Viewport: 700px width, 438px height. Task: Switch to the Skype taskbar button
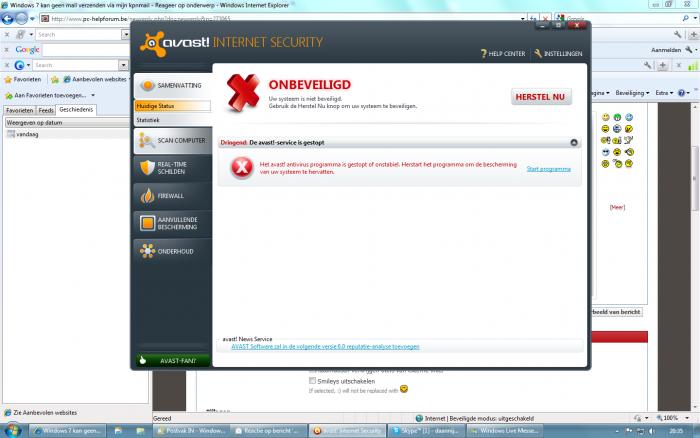pyautogui.click(x=425, y=430)
